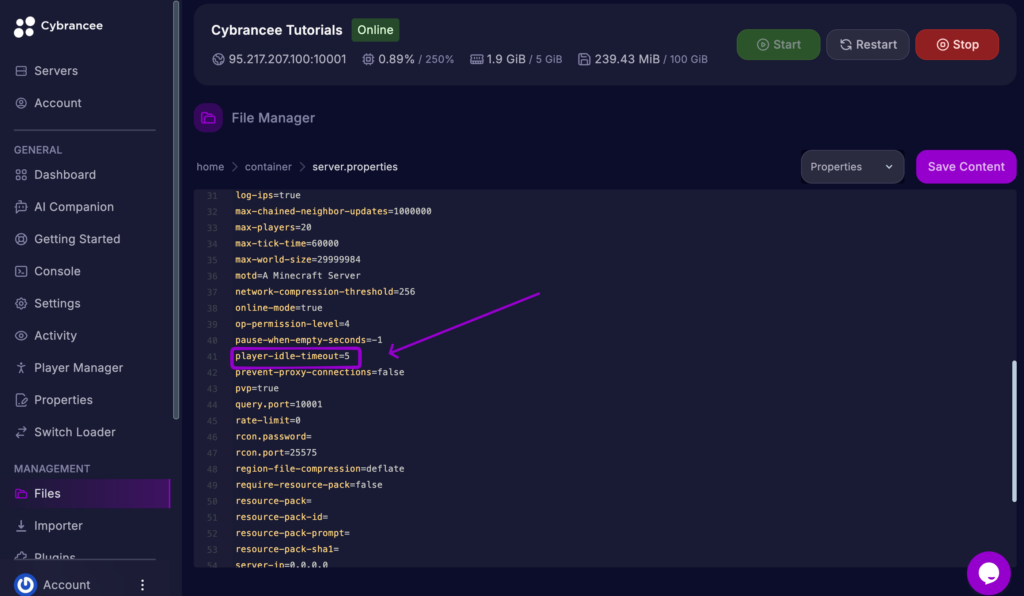The height and width of the screenshot is (596, 1024).
Task: Click the network globe icon by IP
Action: coord(218,59)
